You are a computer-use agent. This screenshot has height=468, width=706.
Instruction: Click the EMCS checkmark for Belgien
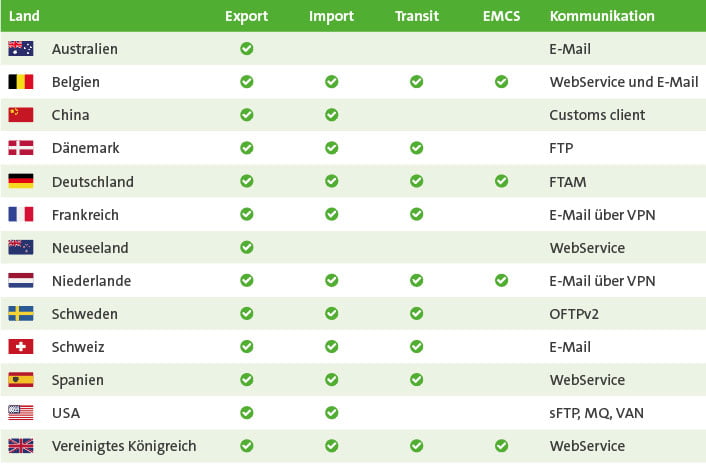click(501, 82)
